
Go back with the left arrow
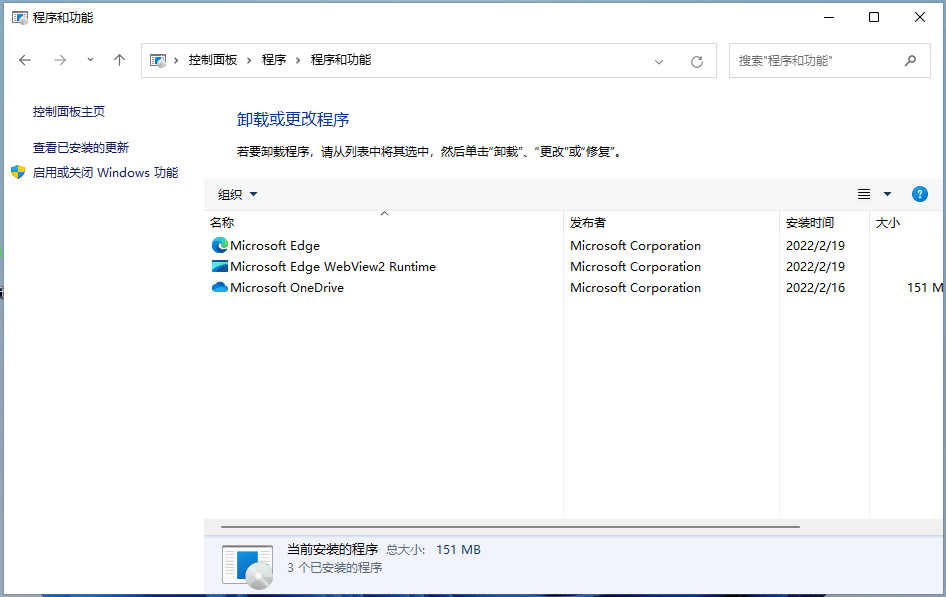(25, 60)
